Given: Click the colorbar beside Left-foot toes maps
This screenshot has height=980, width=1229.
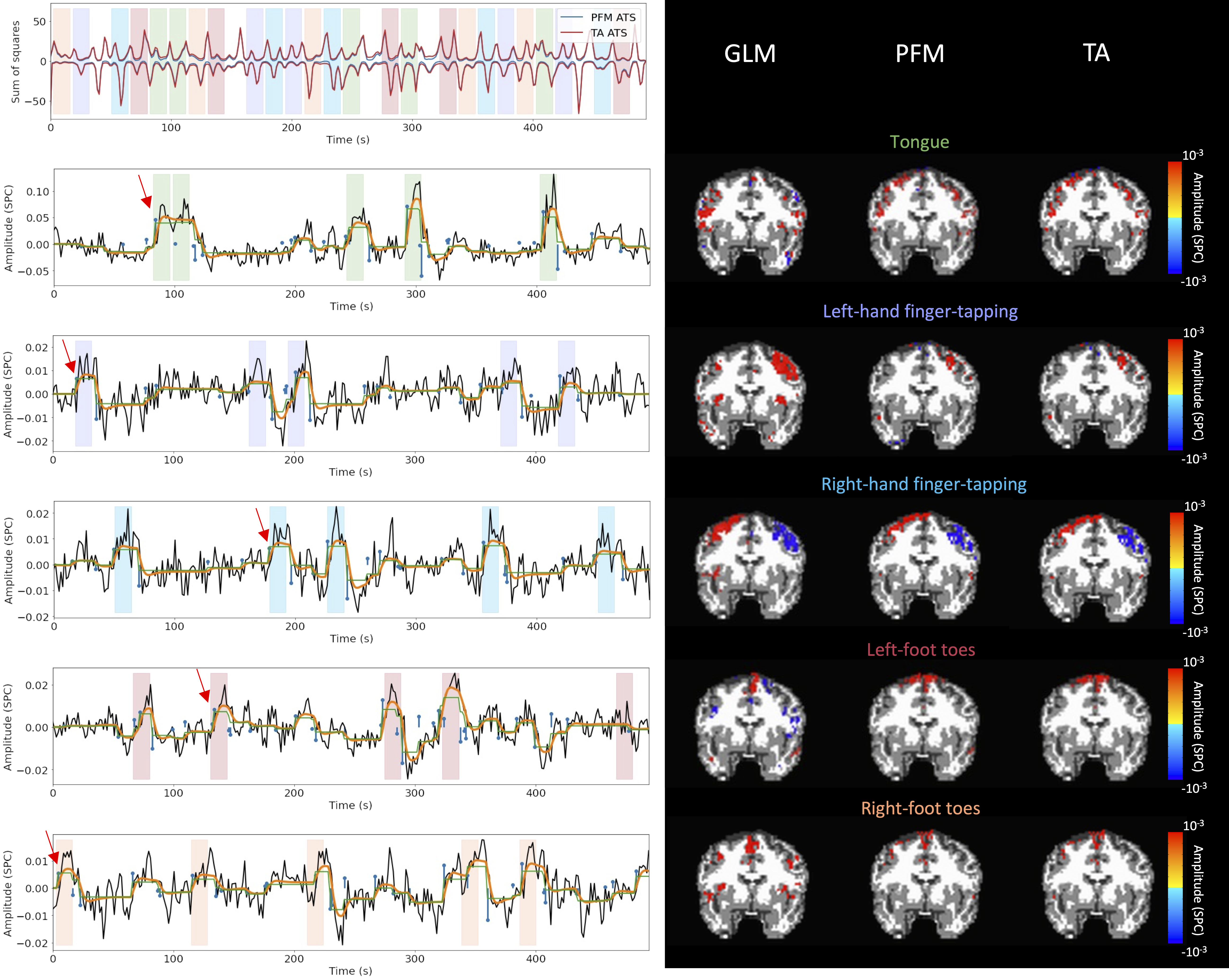Looking at the screenshot, I should (x=1175, y=724).
